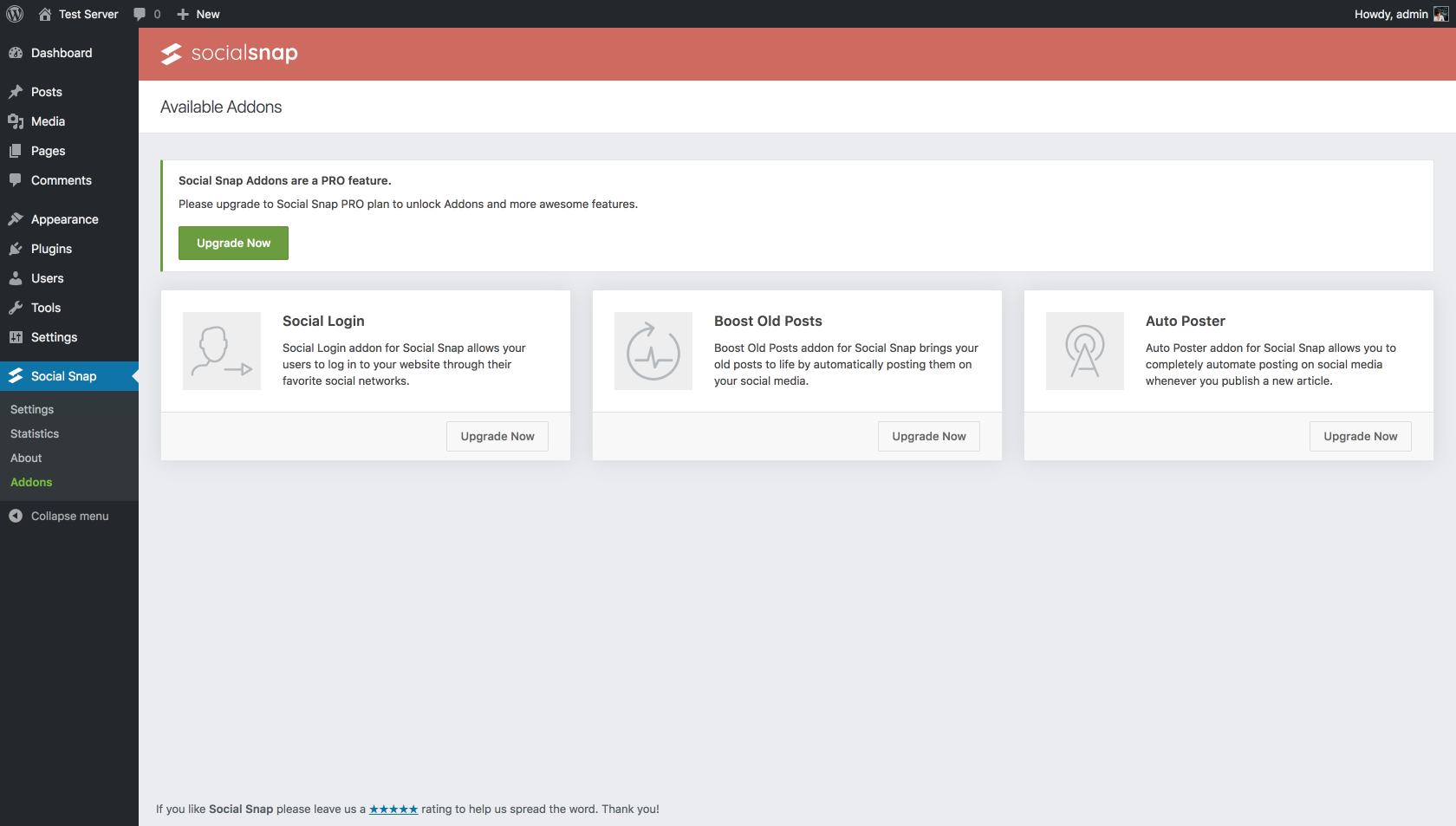Viewport: 1456px width, 826px height.
Task: Click the Media icon in sidebar
Action: click(x=16, y=121)
